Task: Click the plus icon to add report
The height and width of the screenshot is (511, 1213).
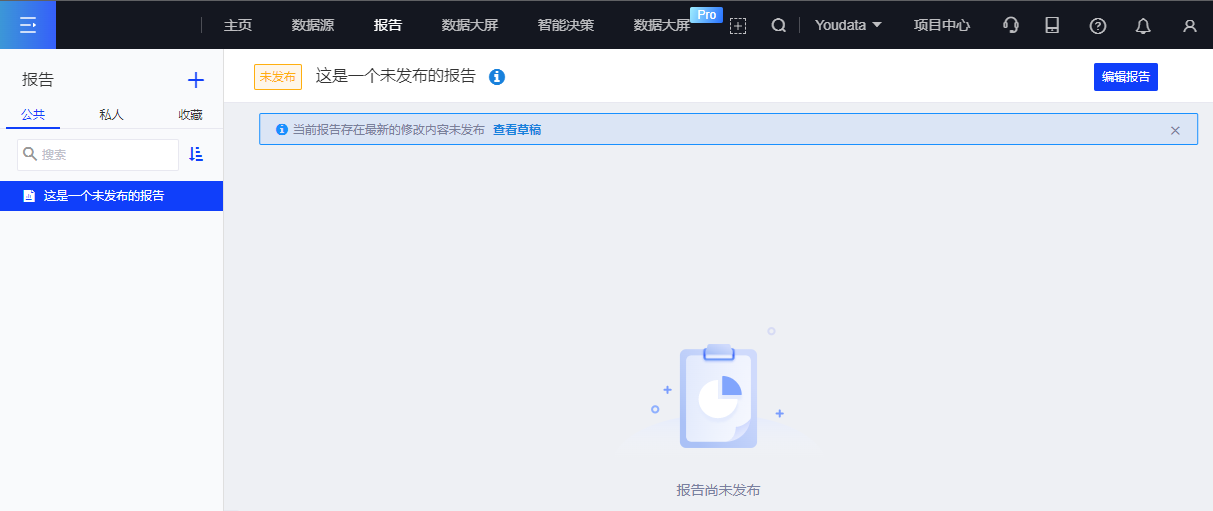Action: click(196, 80)
